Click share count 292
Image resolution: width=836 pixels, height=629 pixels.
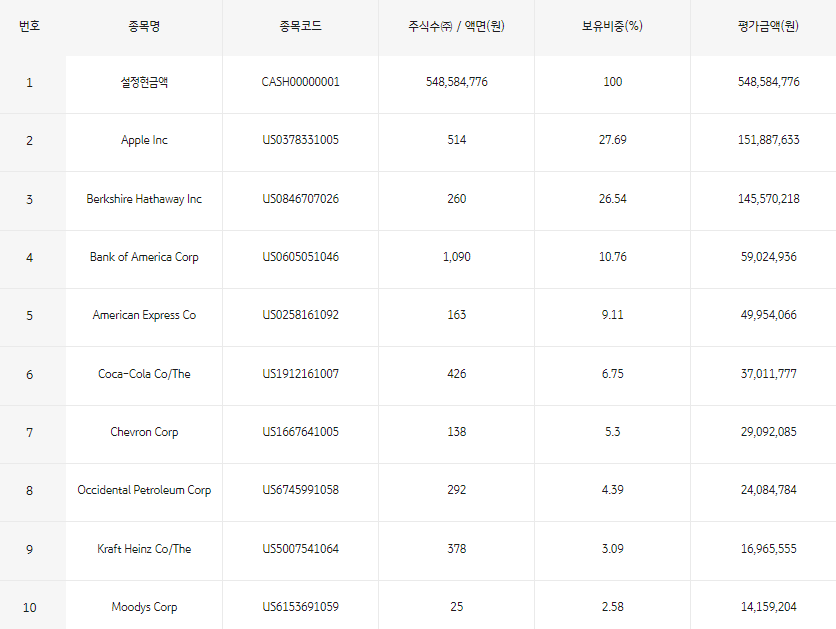pyautogui.click(x=456, y=490)
